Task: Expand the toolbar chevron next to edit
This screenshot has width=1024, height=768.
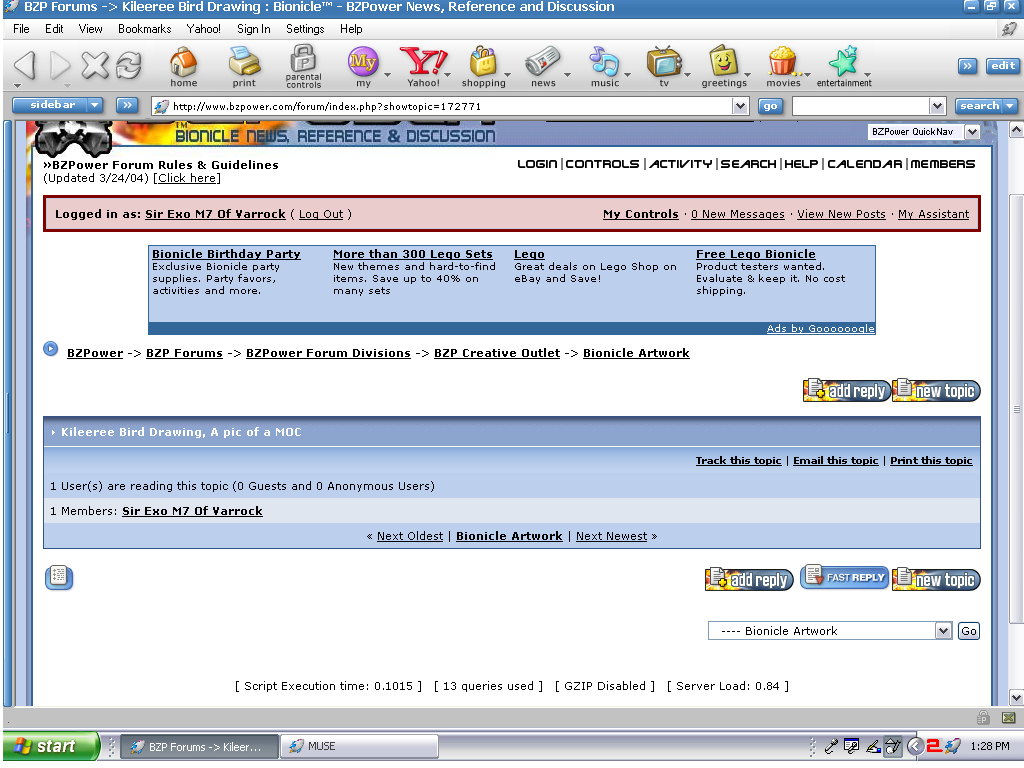Action: (967, 66)
